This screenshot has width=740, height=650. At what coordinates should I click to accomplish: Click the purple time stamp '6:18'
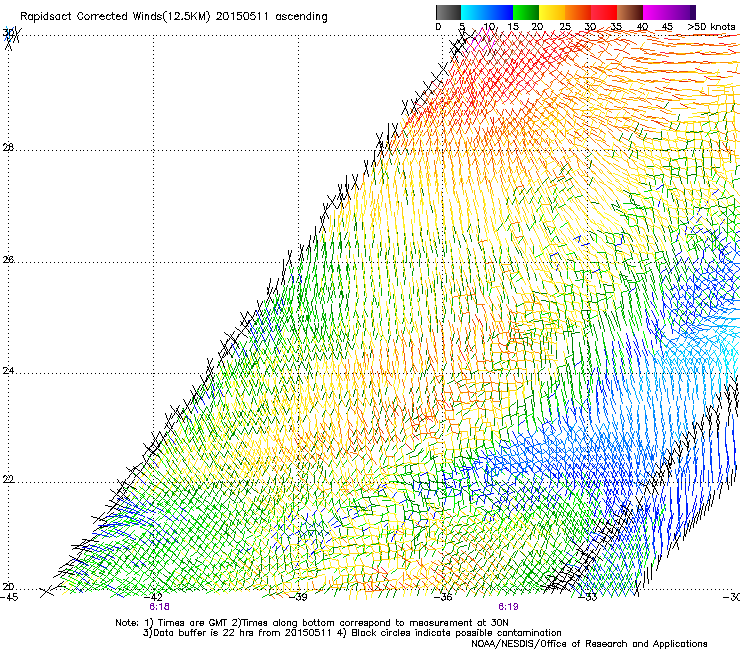click(159, 607)
